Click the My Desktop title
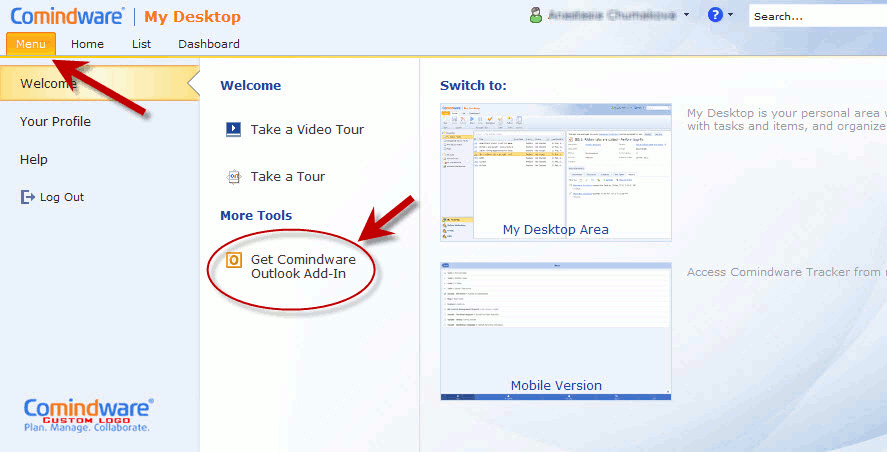887x452 pixels. tap(192, 17)
